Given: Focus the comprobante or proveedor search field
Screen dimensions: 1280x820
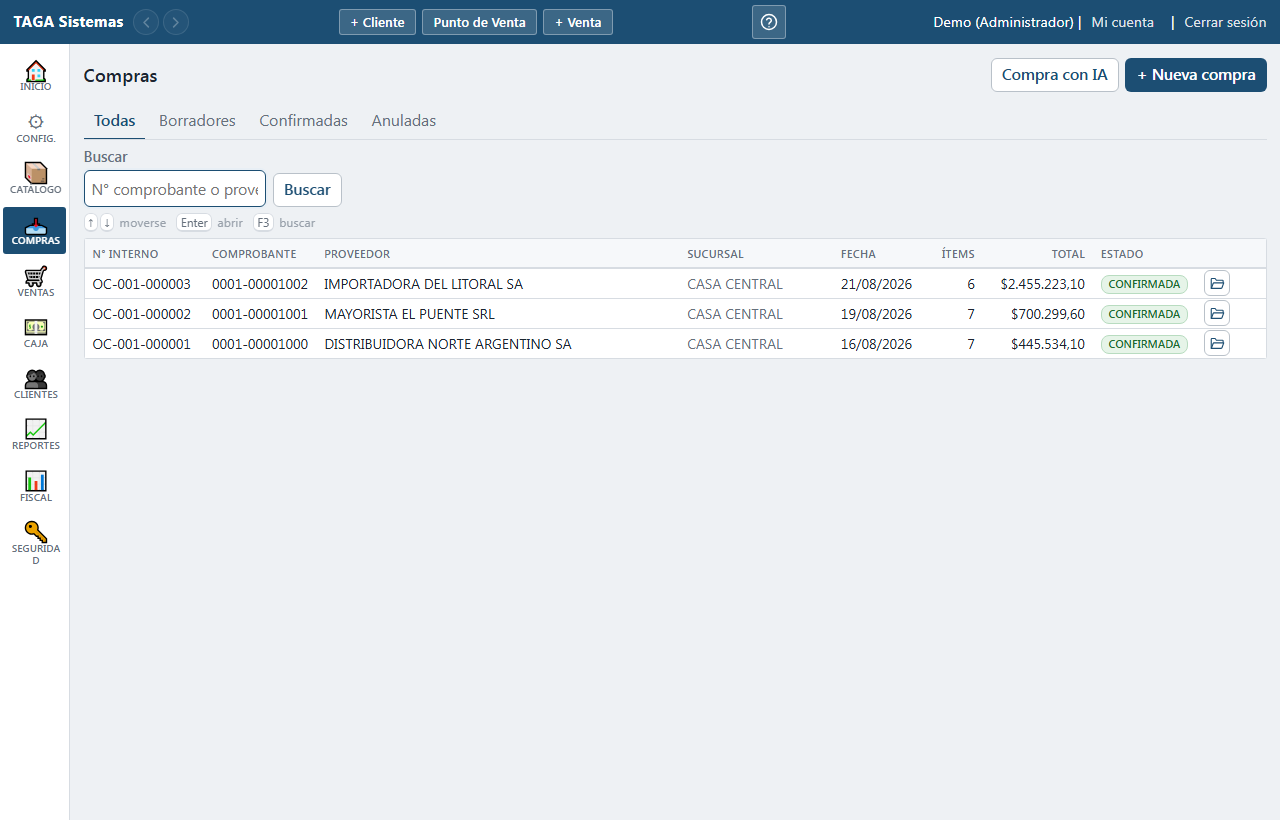Looking at the screenshot, I should (x=175, y=189).
